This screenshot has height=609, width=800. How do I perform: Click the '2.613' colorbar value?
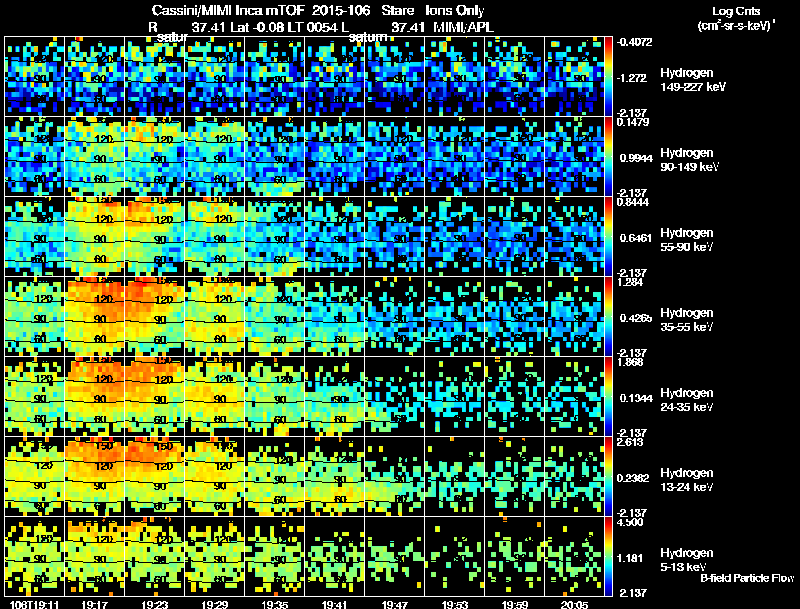pyautogui.click(x=630, y=443)
